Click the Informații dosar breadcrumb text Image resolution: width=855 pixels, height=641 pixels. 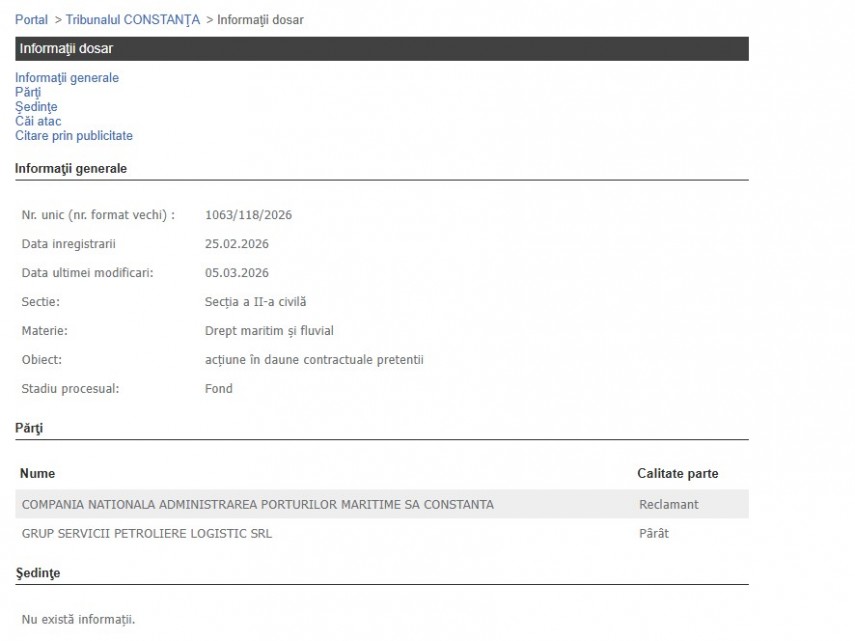[260, 20]
